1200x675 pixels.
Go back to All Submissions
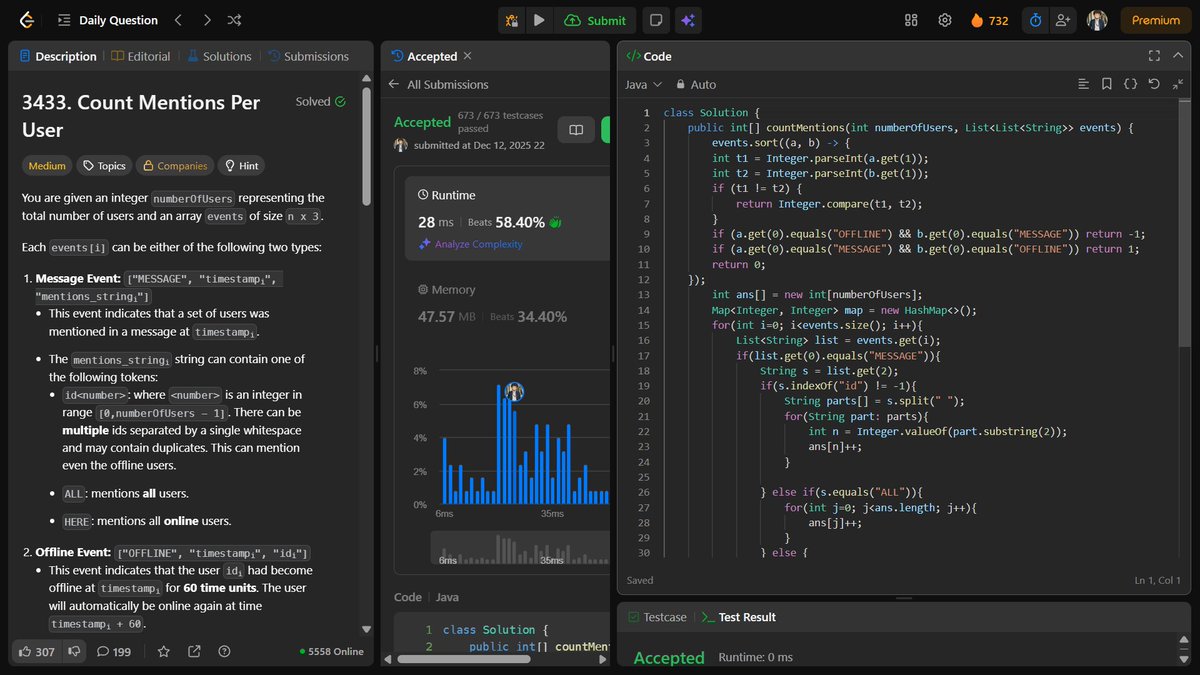pyautogui.click(x=439, y=84)
